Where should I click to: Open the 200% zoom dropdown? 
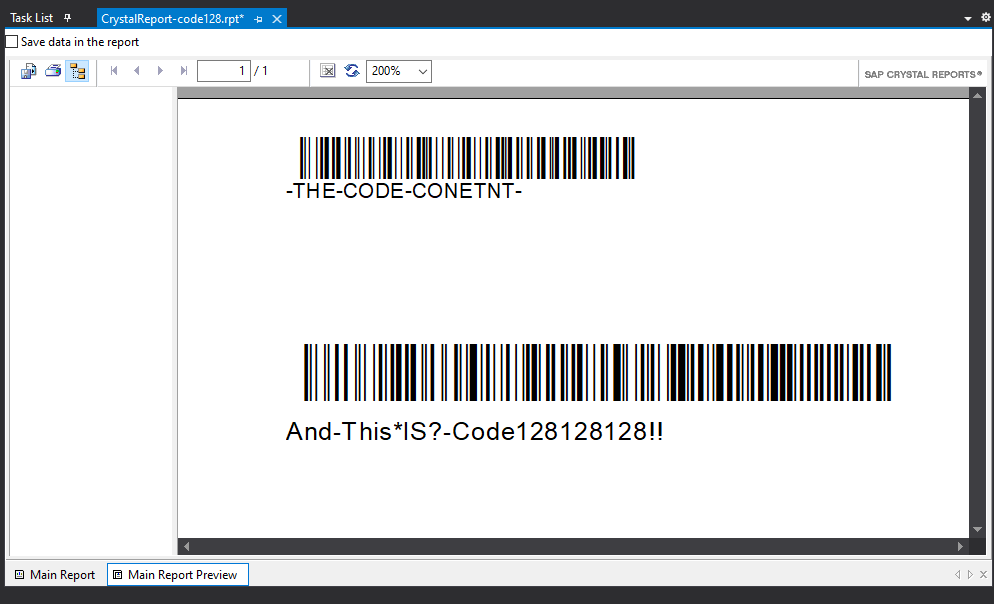(422, 72)
